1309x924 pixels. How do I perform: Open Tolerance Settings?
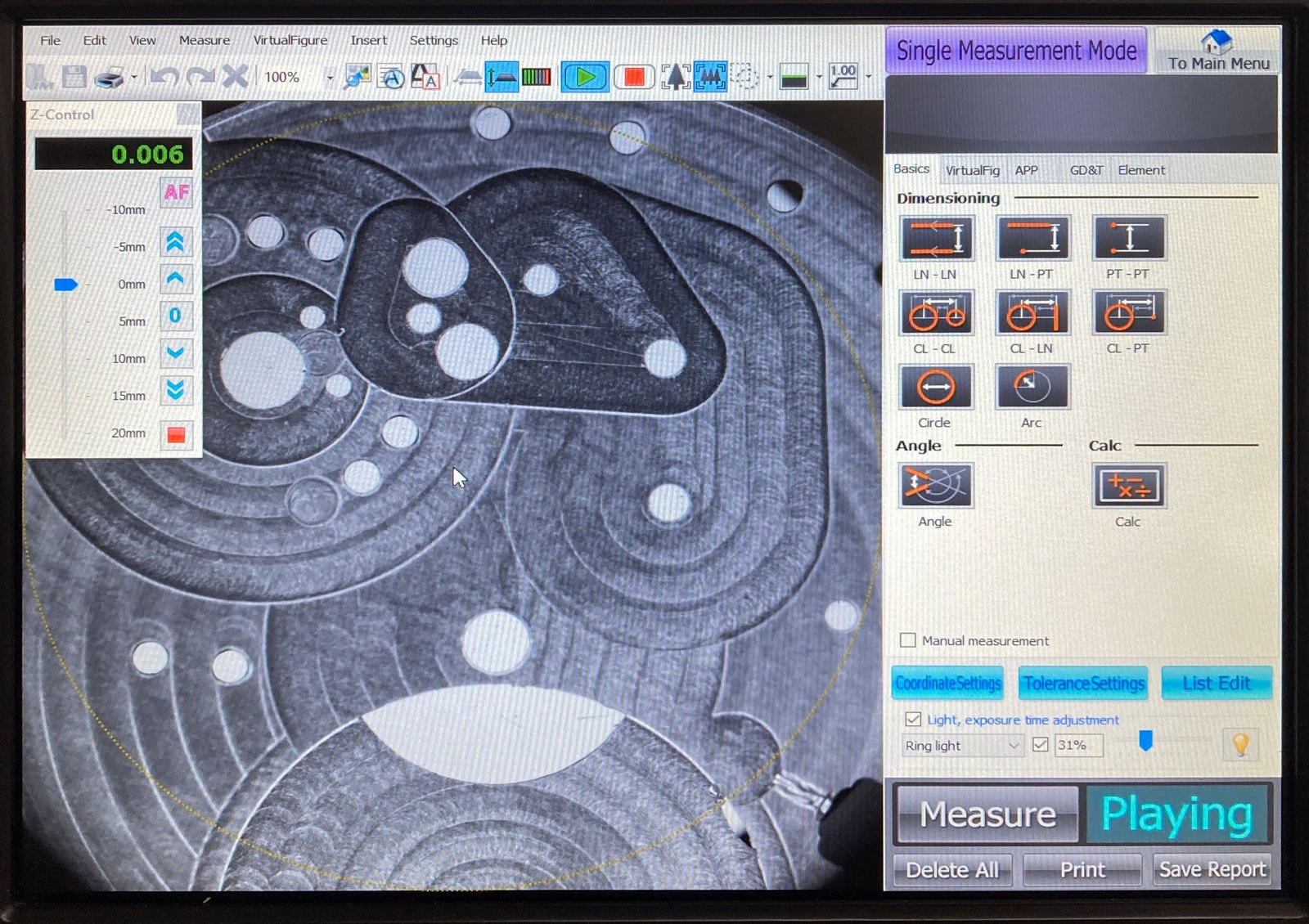[x=1083, y=684]
